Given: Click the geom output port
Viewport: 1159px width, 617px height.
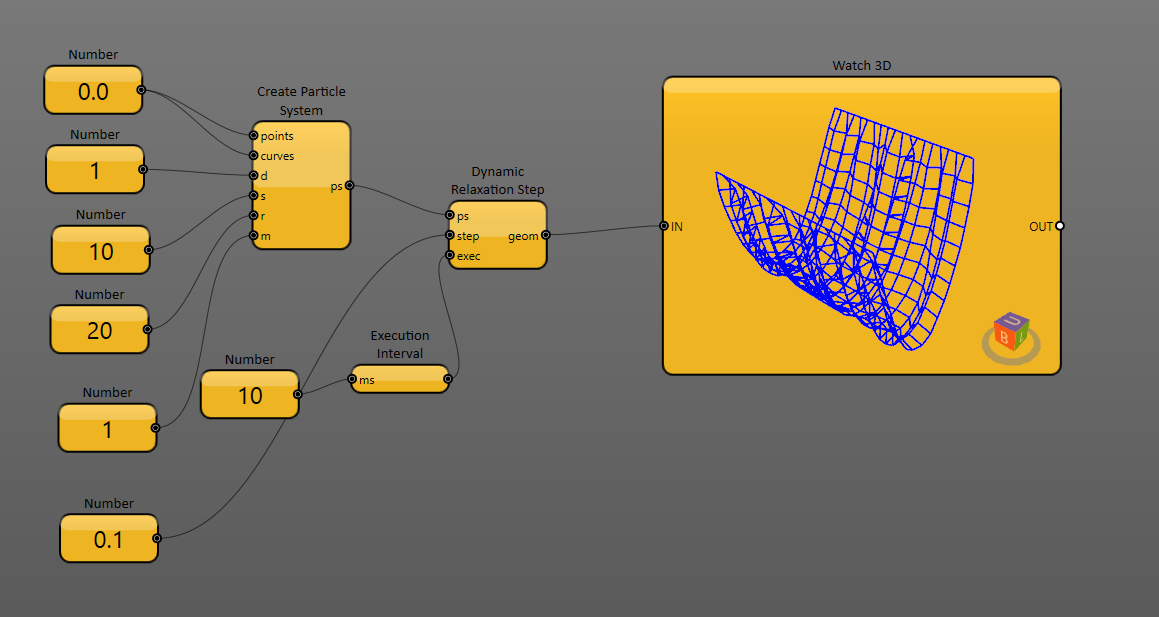Looking at the screenshot, I should [x=545, y=236].
